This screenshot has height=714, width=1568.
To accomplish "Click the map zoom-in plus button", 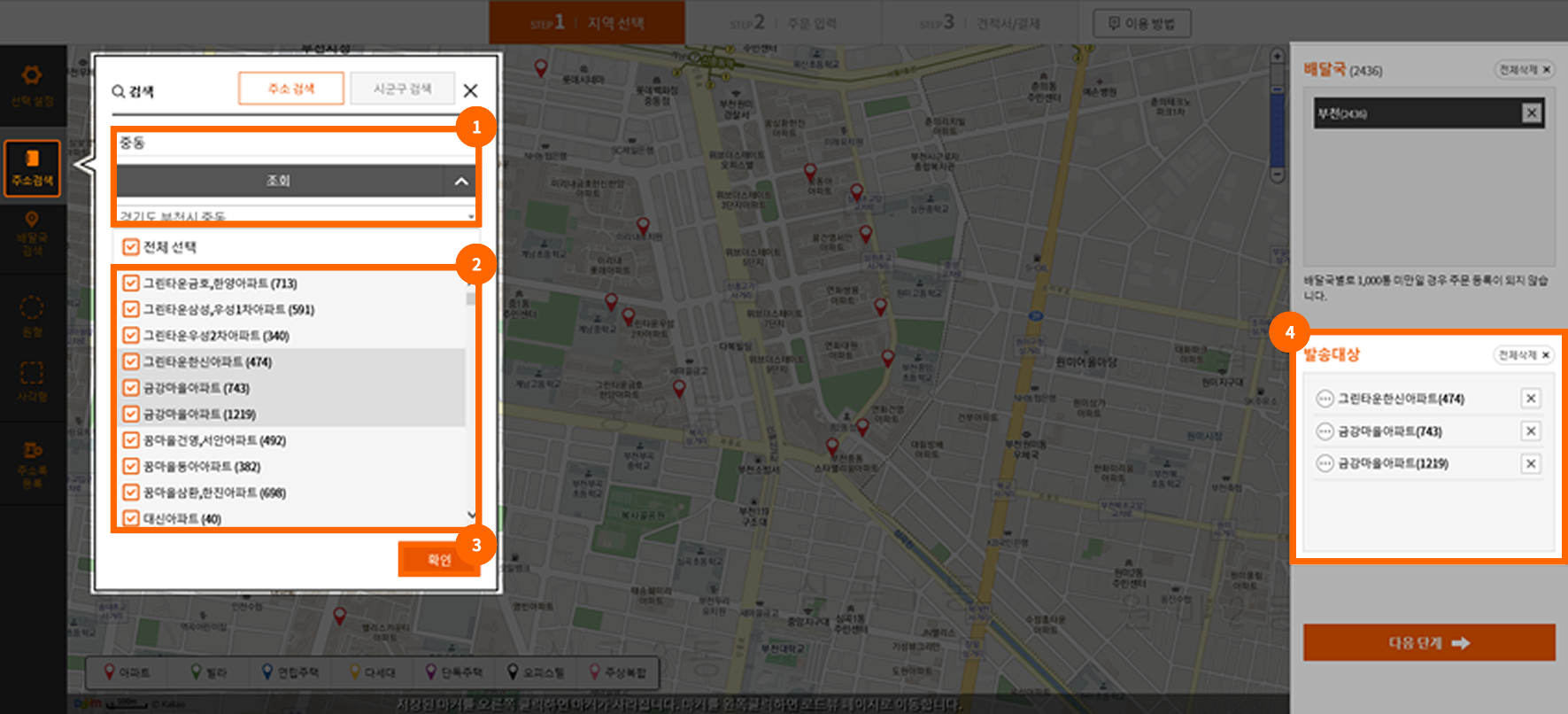I will (1277, 57).
